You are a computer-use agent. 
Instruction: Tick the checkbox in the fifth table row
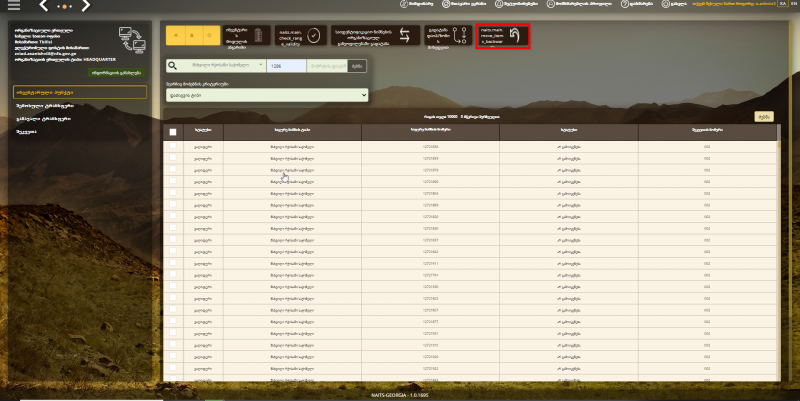click(x=173, y=193)
